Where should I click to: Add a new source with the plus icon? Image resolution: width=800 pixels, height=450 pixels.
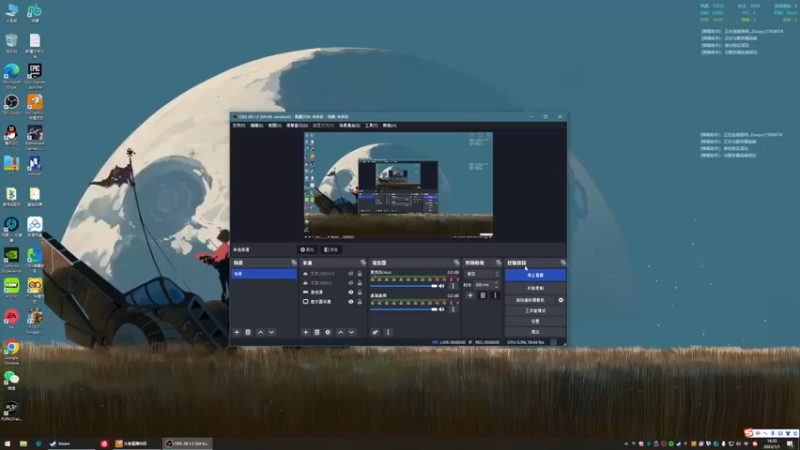(x=306, y=332)
